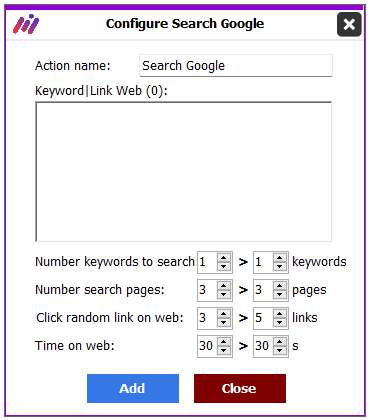Click the red Close button

[x=240, y=388]
